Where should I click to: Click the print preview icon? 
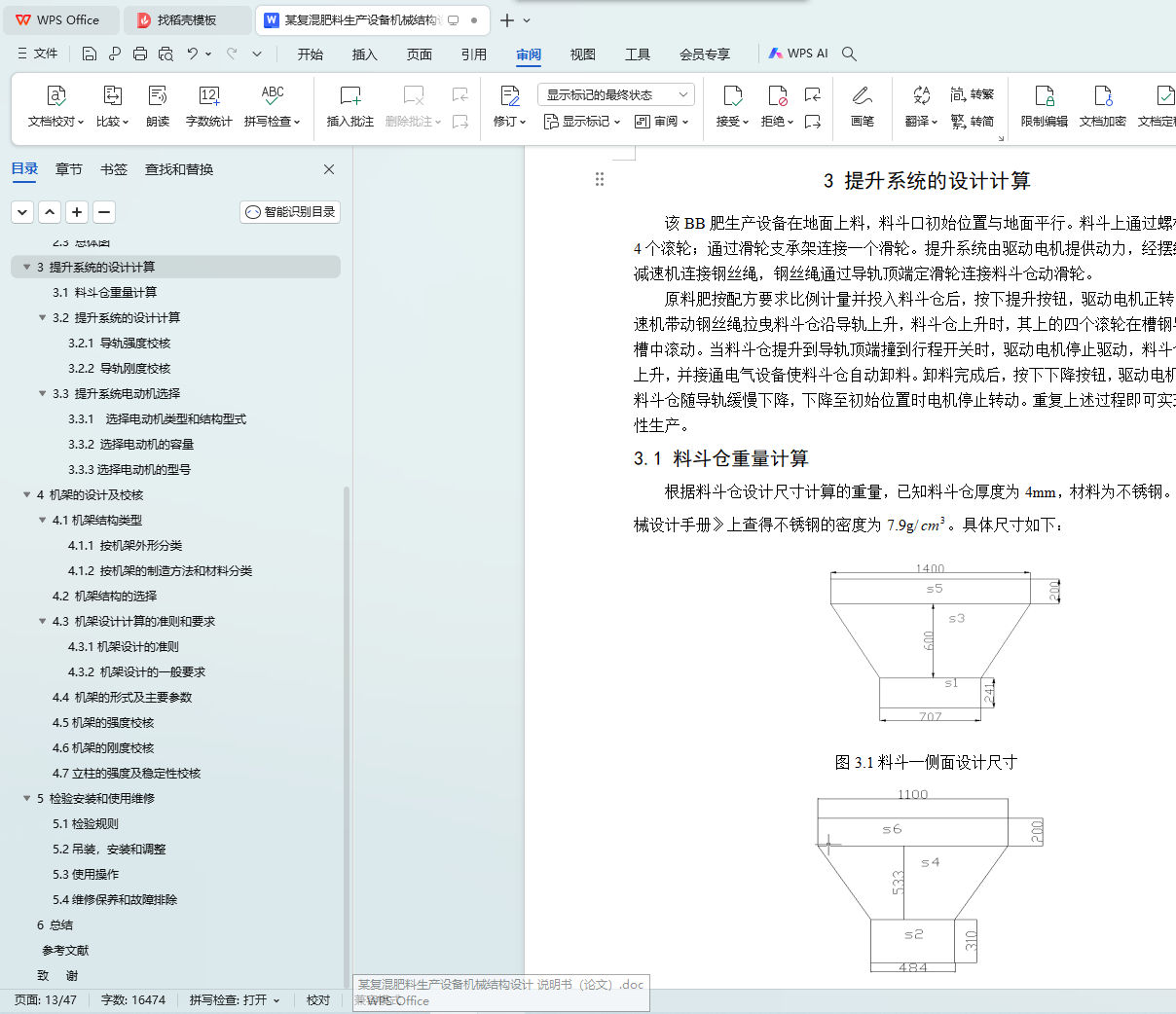[x=165, y=54]
